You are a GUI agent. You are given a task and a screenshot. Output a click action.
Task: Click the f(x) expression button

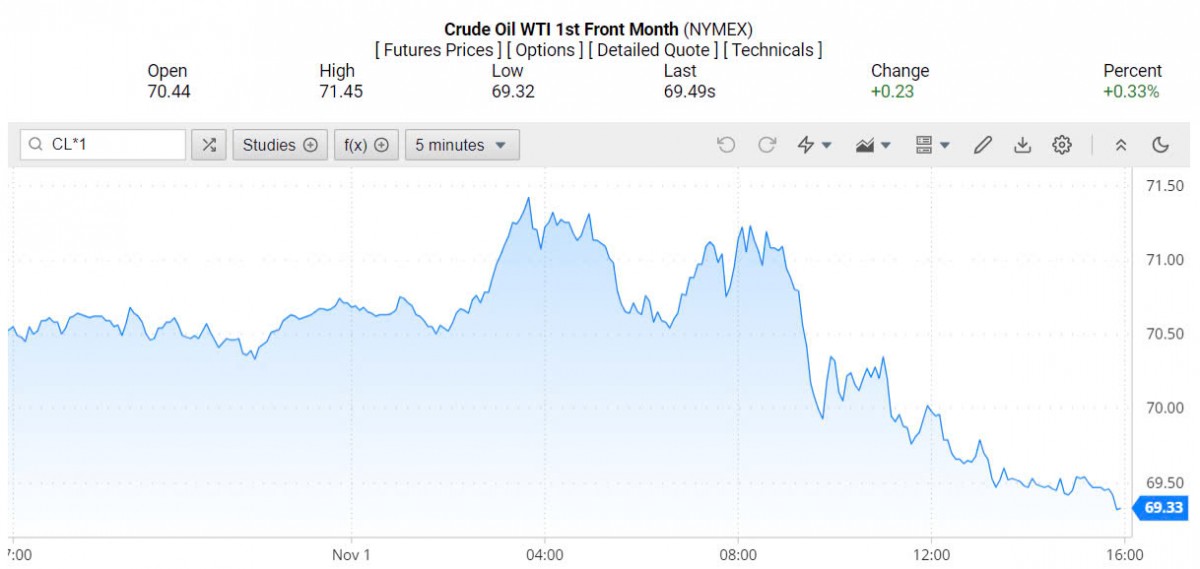[366, 145]
